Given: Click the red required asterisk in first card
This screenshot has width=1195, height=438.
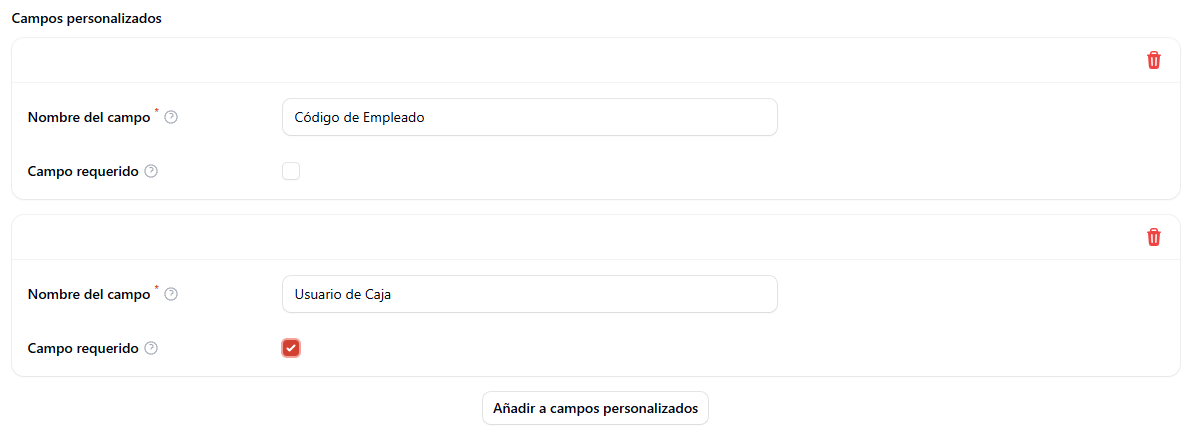Looking at the screenshot, I should click(x=157, y=112).
